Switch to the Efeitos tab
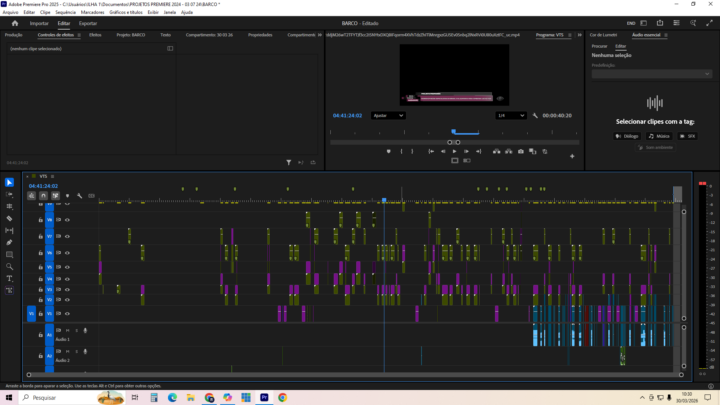 tap(95, 34)
